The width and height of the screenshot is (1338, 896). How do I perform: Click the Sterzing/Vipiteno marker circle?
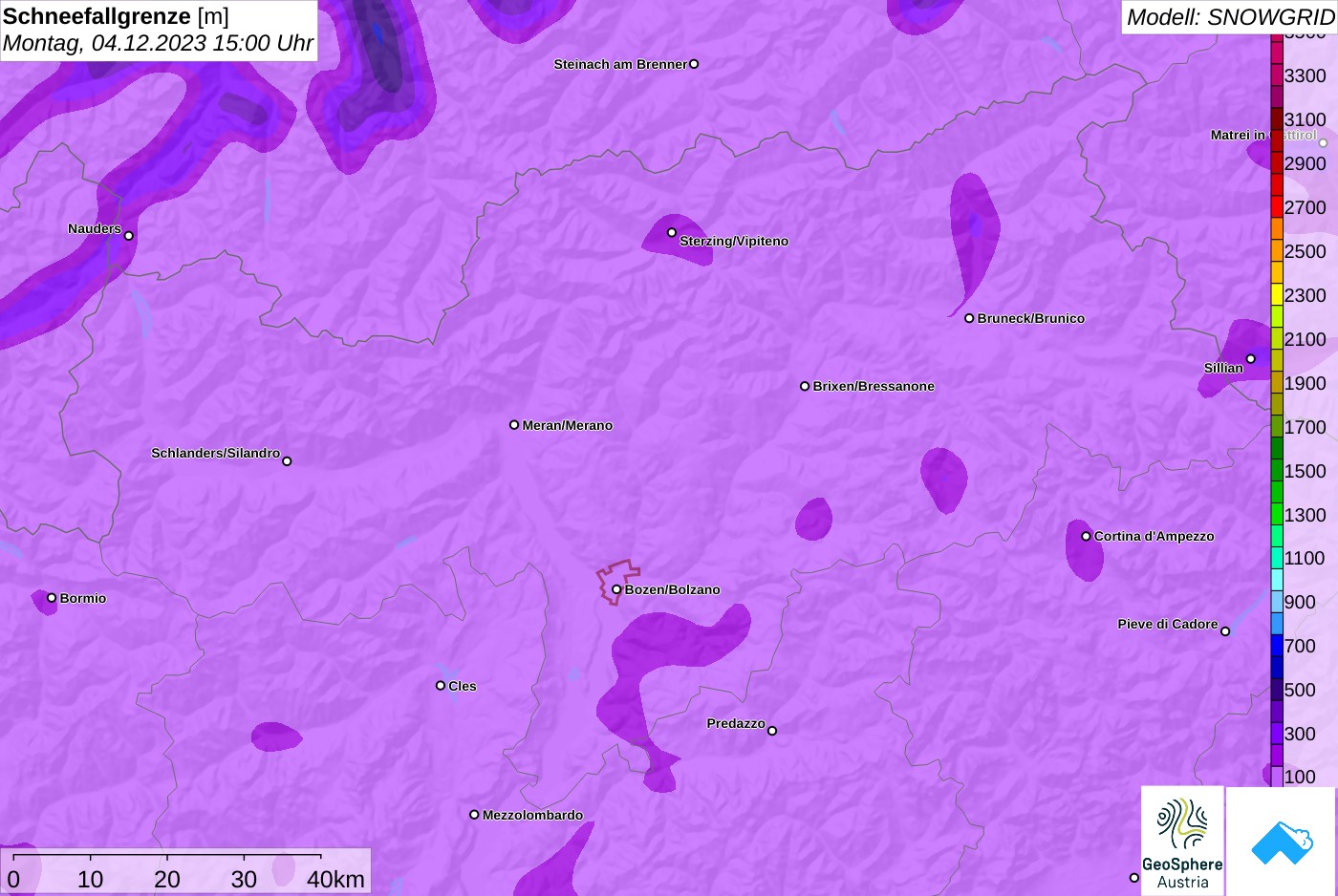[672, 232]
